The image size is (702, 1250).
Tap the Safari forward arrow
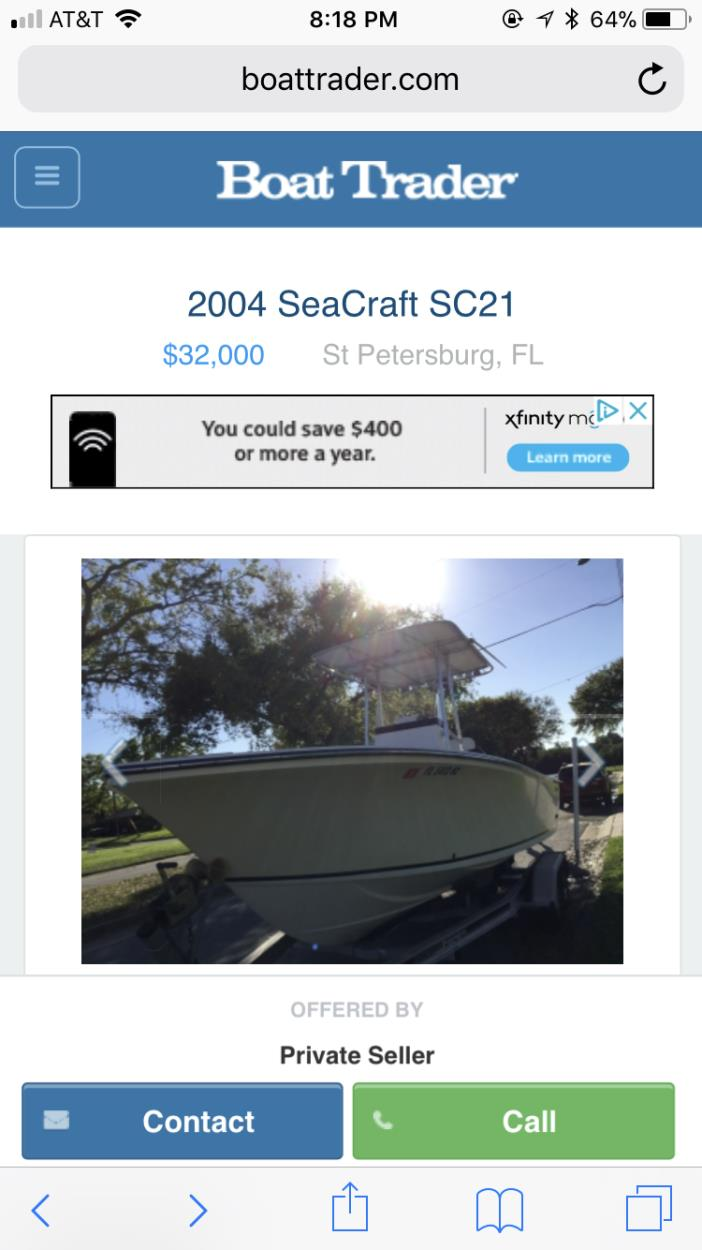198,1210
